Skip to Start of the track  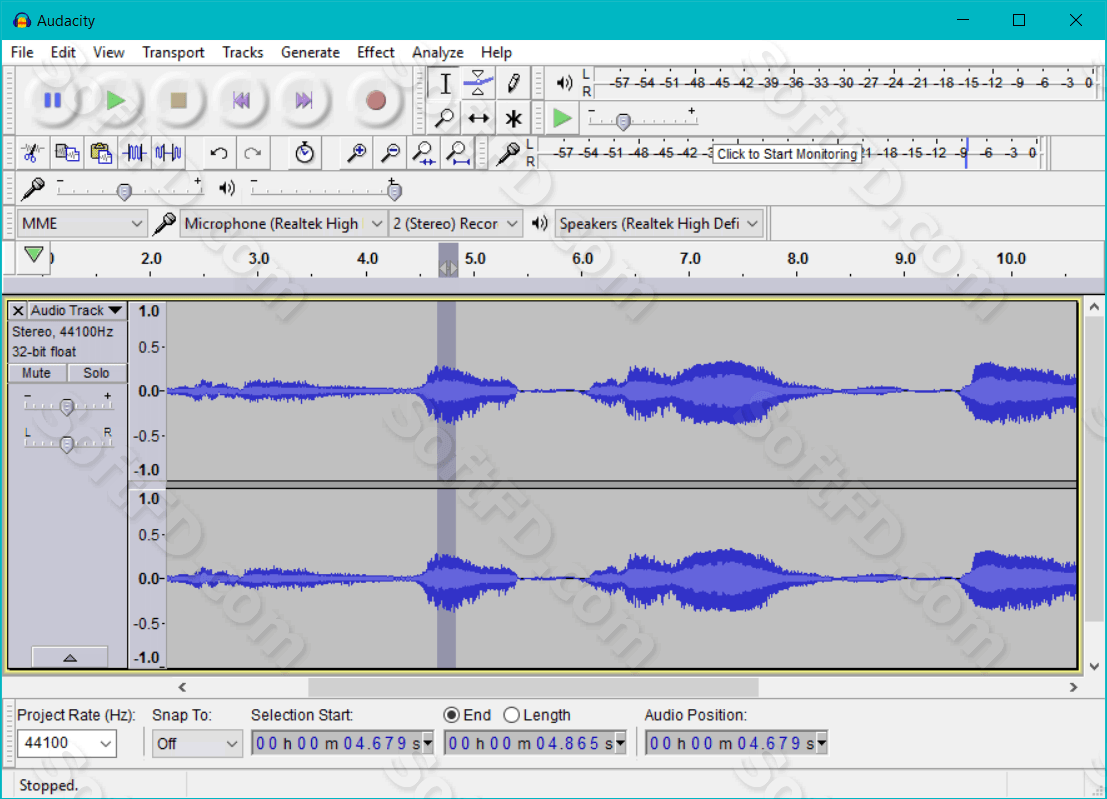241,100
